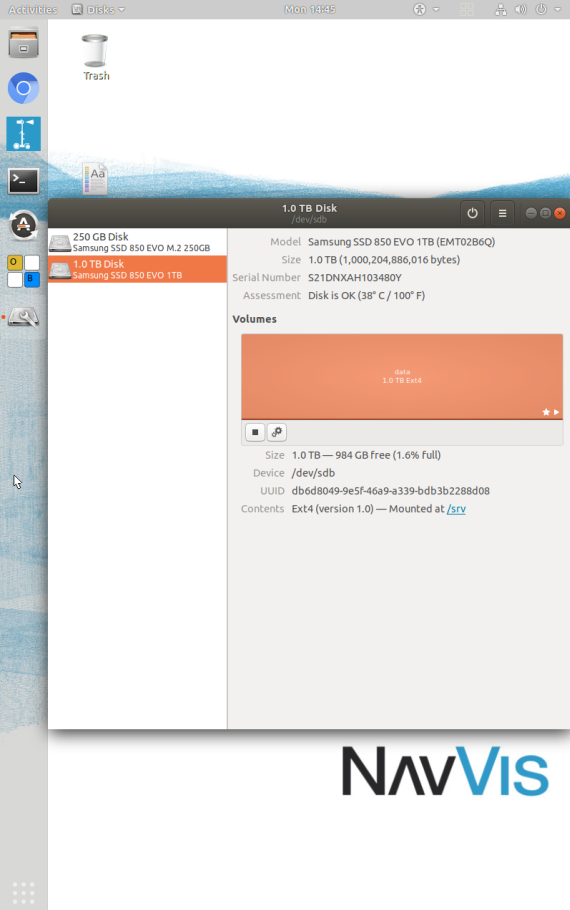Viewport: 570px width, 910px height.
Task: Open the hamburger drive options menu
Action: click(503, 213)
